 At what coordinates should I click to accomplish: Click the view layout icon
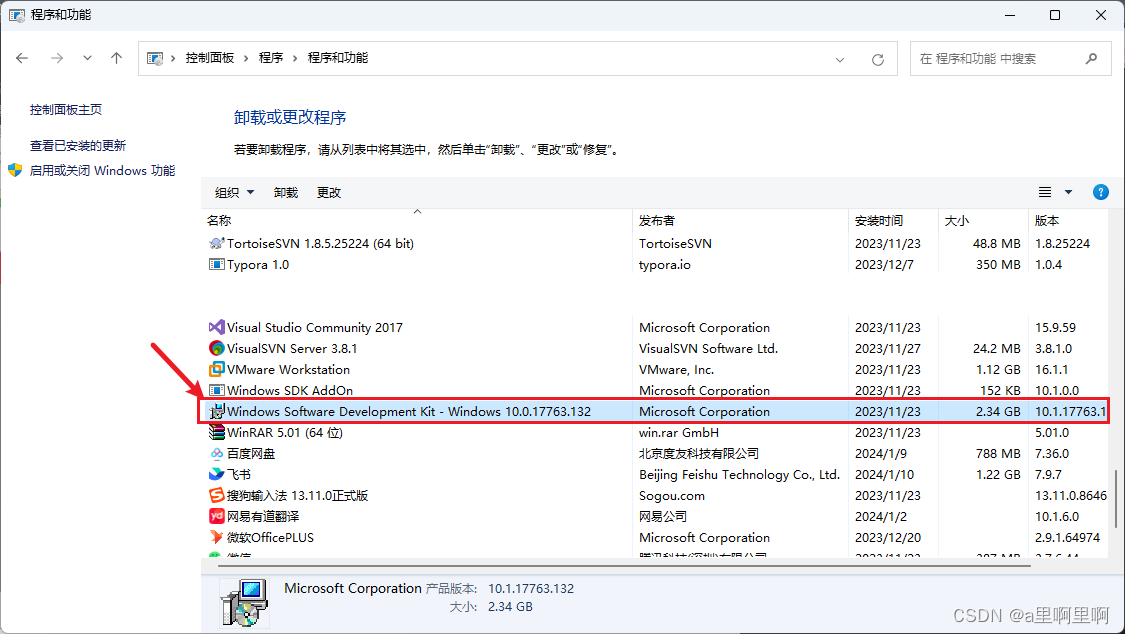click(x=1045, y=192)
